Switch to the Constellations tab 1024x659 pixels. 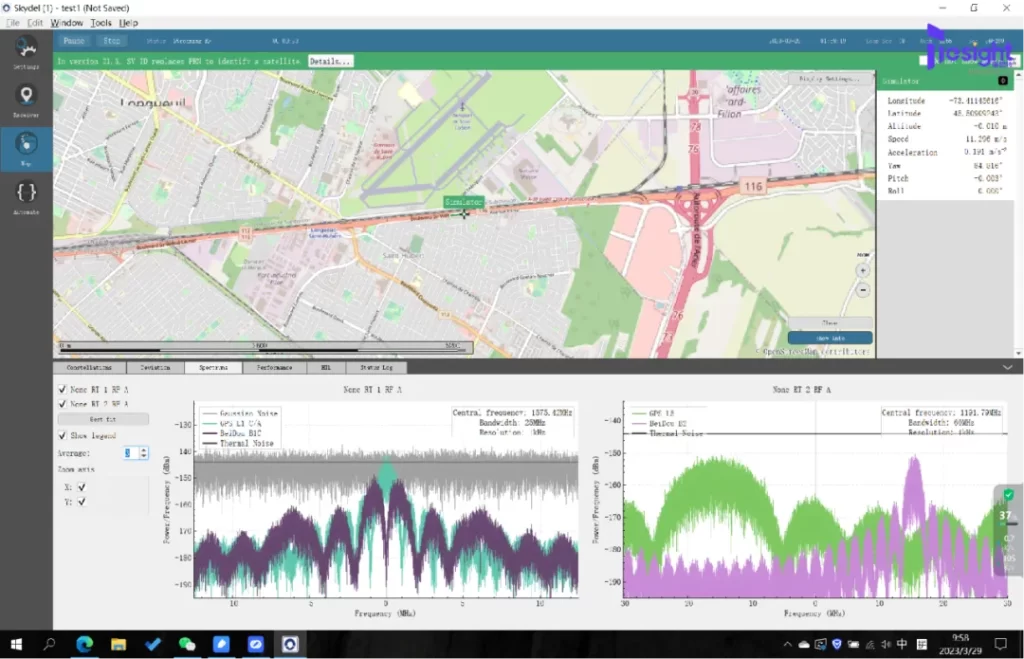click(x=88, y=368)
